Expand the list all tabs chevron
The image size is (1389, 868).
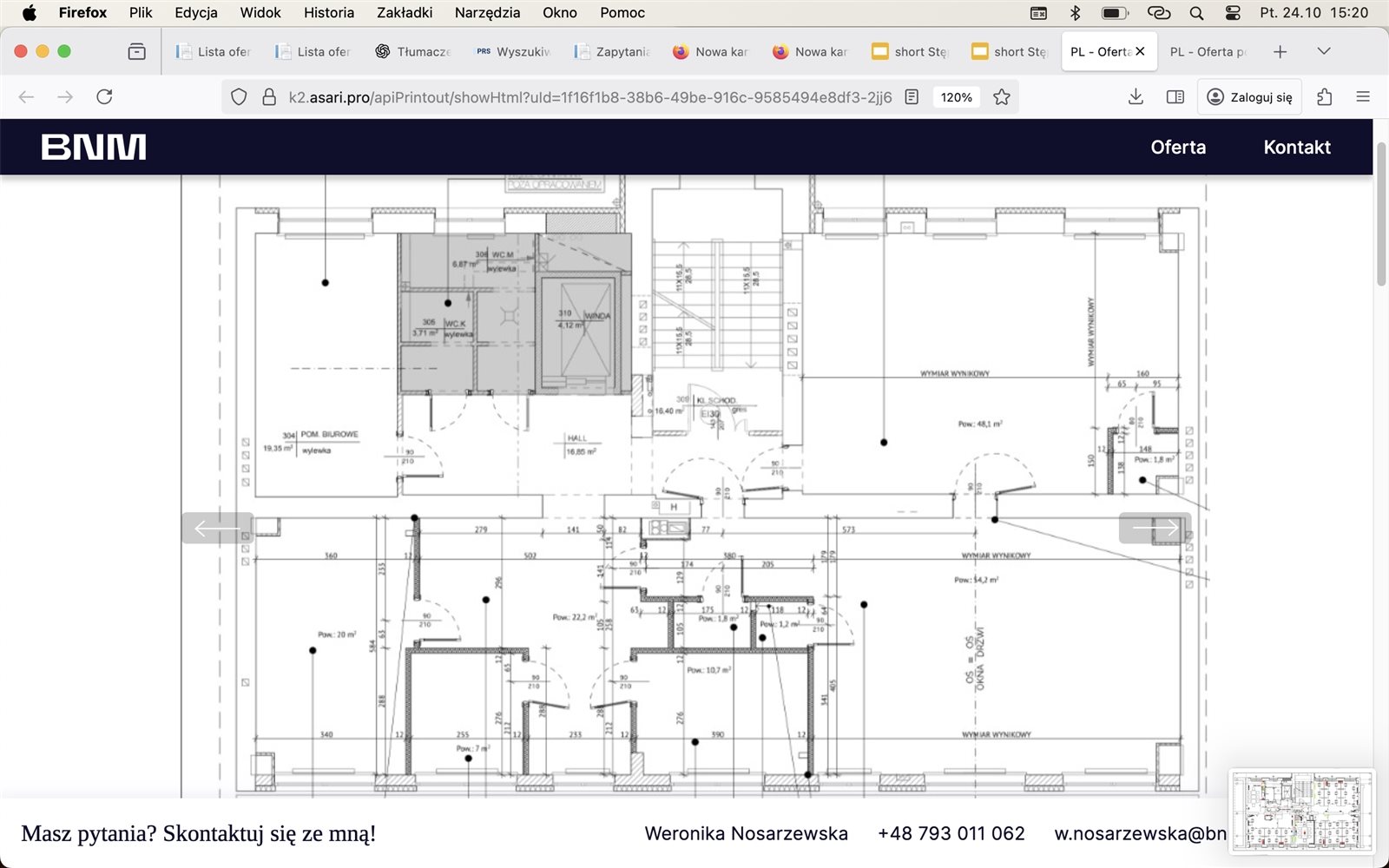pos(1324,52)
